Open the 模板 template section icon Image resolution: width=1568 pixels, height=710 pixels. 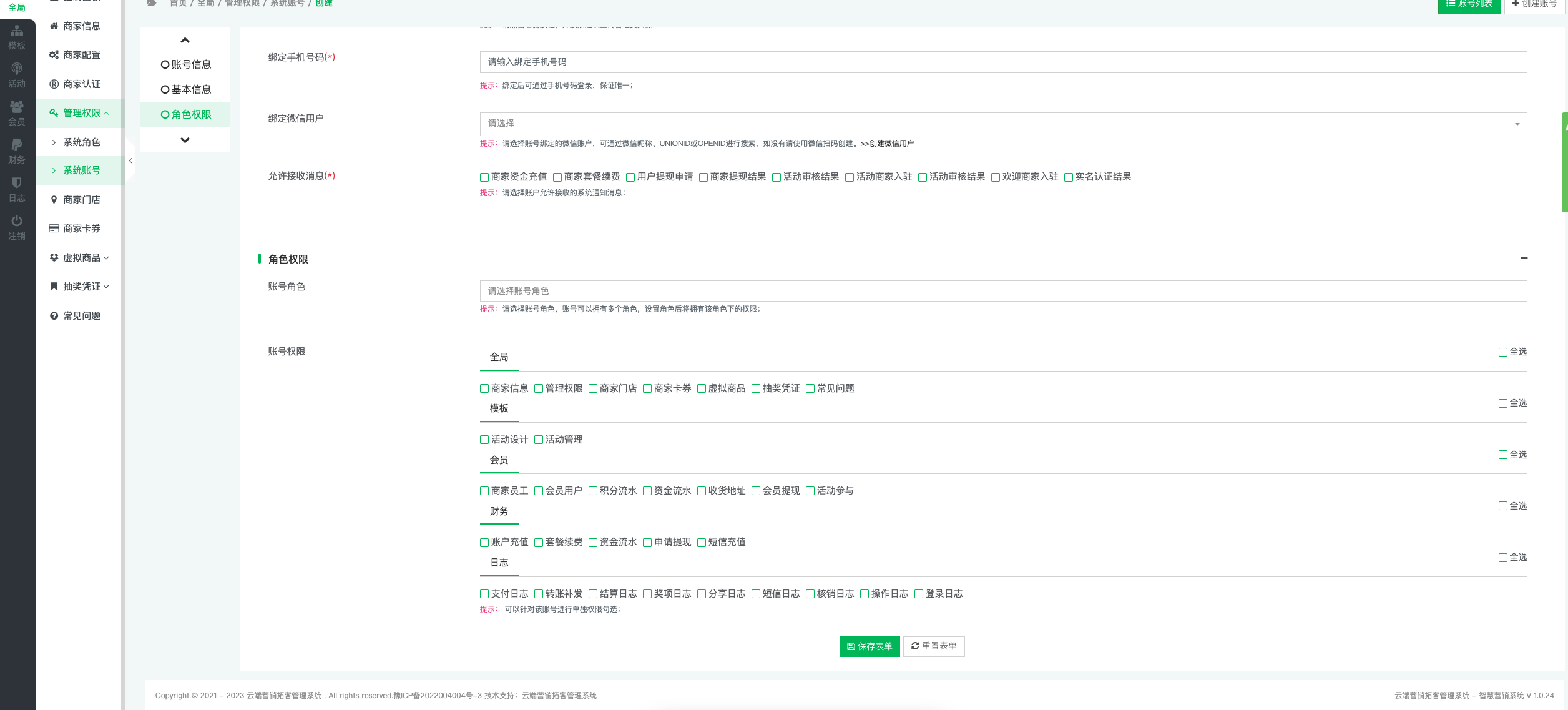click(17, 31)
